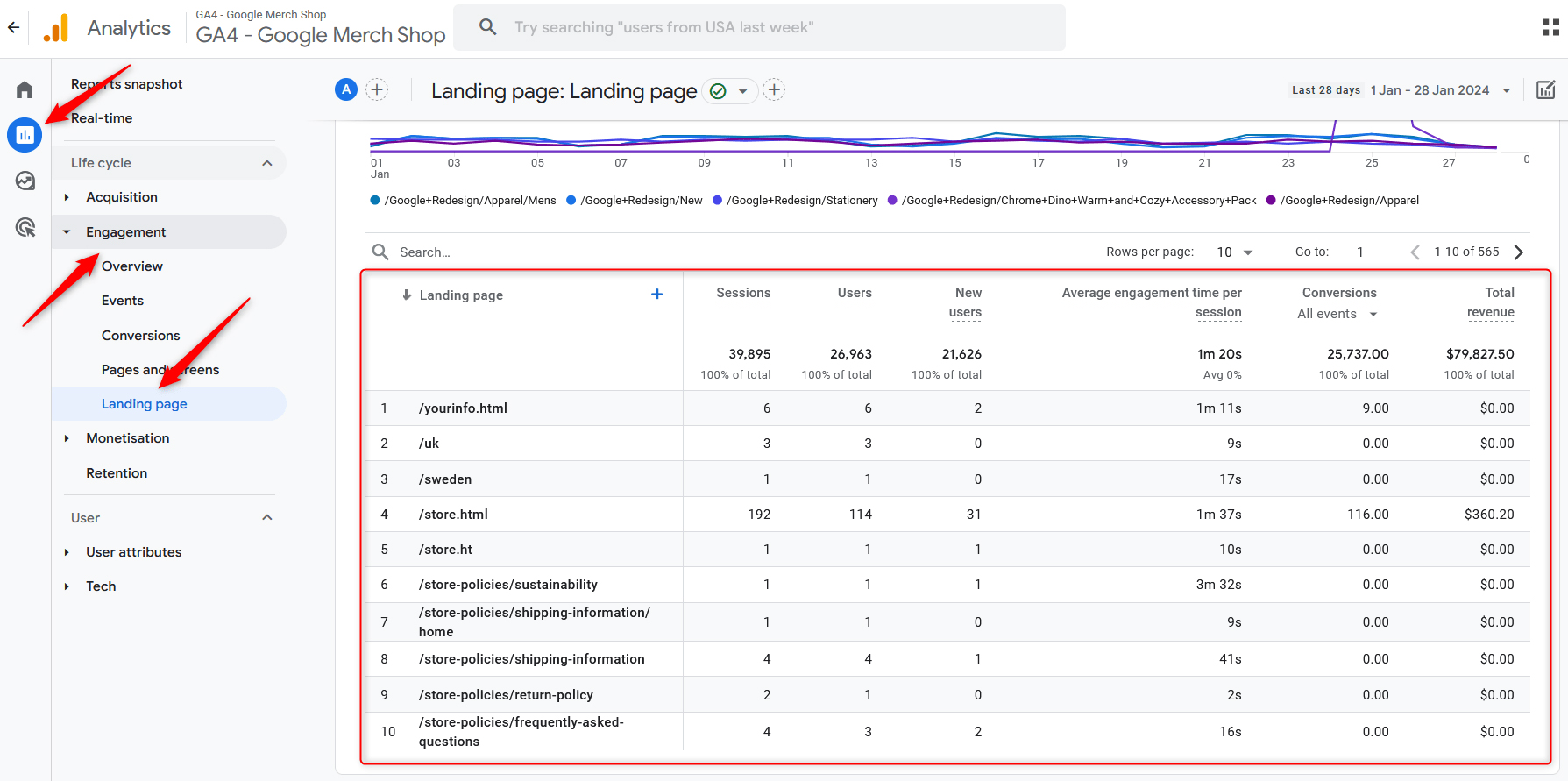Click the /store-policies/return-policy row

pyautogui.click(x=947, y=695)
